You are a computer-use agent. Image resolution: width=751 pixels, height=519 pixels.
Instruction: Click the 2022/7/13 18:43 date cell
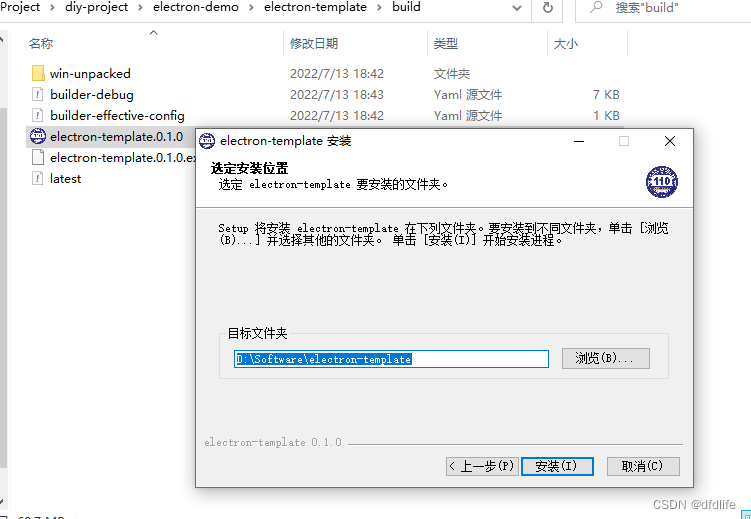coord(337,94)
